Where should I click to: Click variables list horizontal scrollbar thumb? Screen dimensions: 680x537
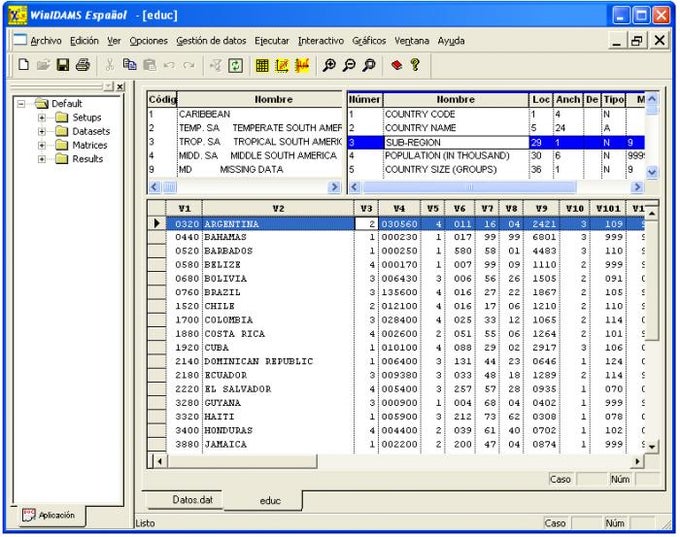tap(469, 187)
